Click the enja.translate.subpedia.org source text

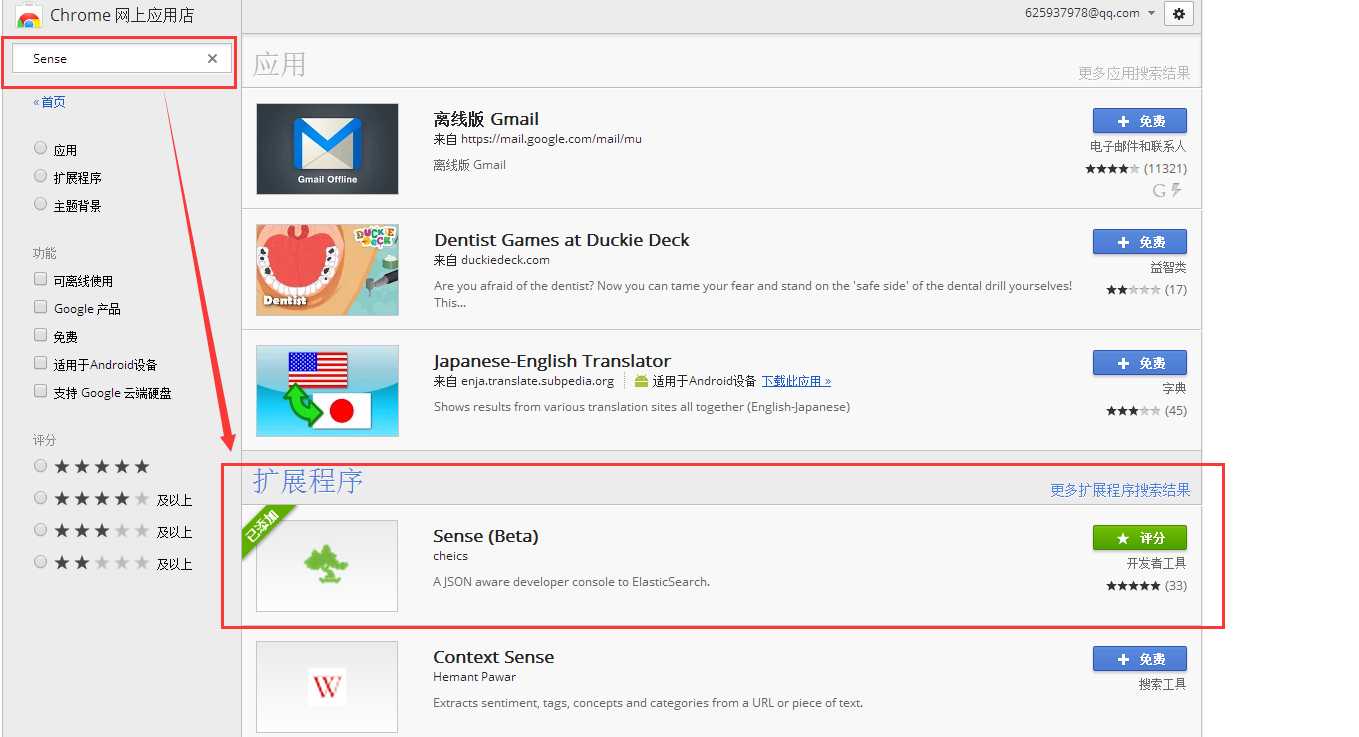point(537,381)
